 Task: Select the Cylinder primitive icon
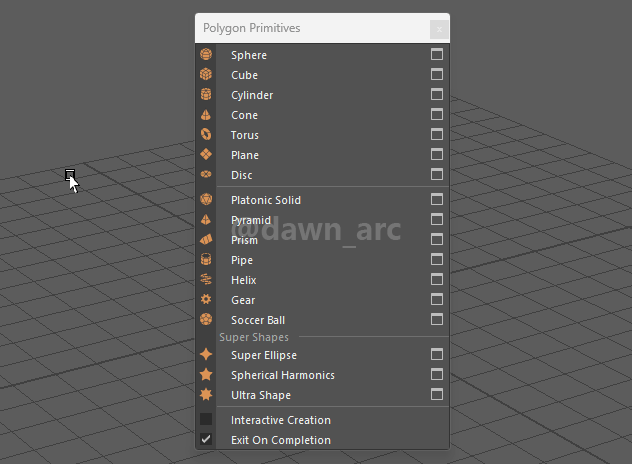click(x=206, y=95)
